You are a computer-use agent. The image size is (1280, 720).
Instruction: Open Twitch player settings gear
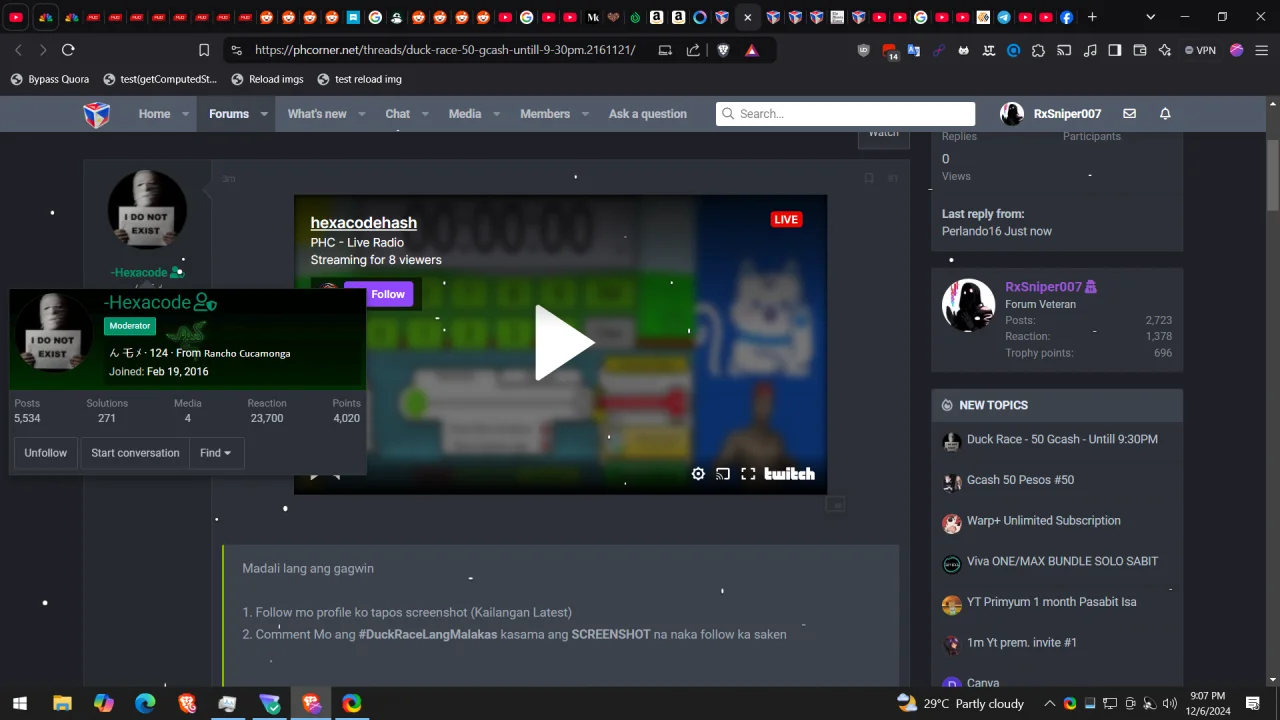(x=698, y=474)
